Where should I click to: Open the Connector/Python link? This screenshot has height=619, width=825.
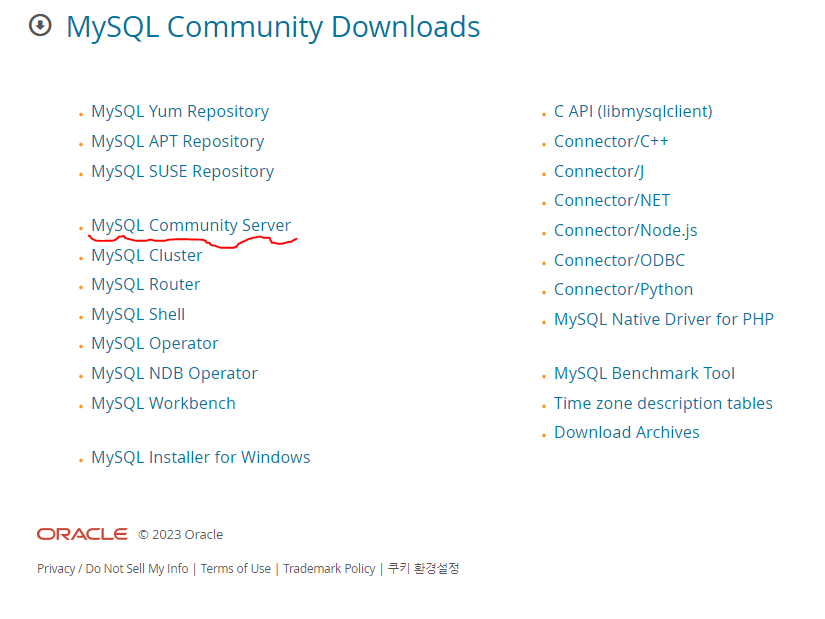coord(623,289)
